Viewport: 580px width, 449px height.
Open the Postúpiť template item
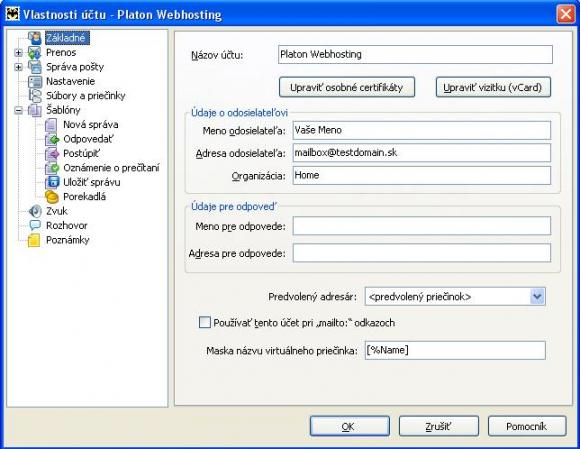point(81,153)
